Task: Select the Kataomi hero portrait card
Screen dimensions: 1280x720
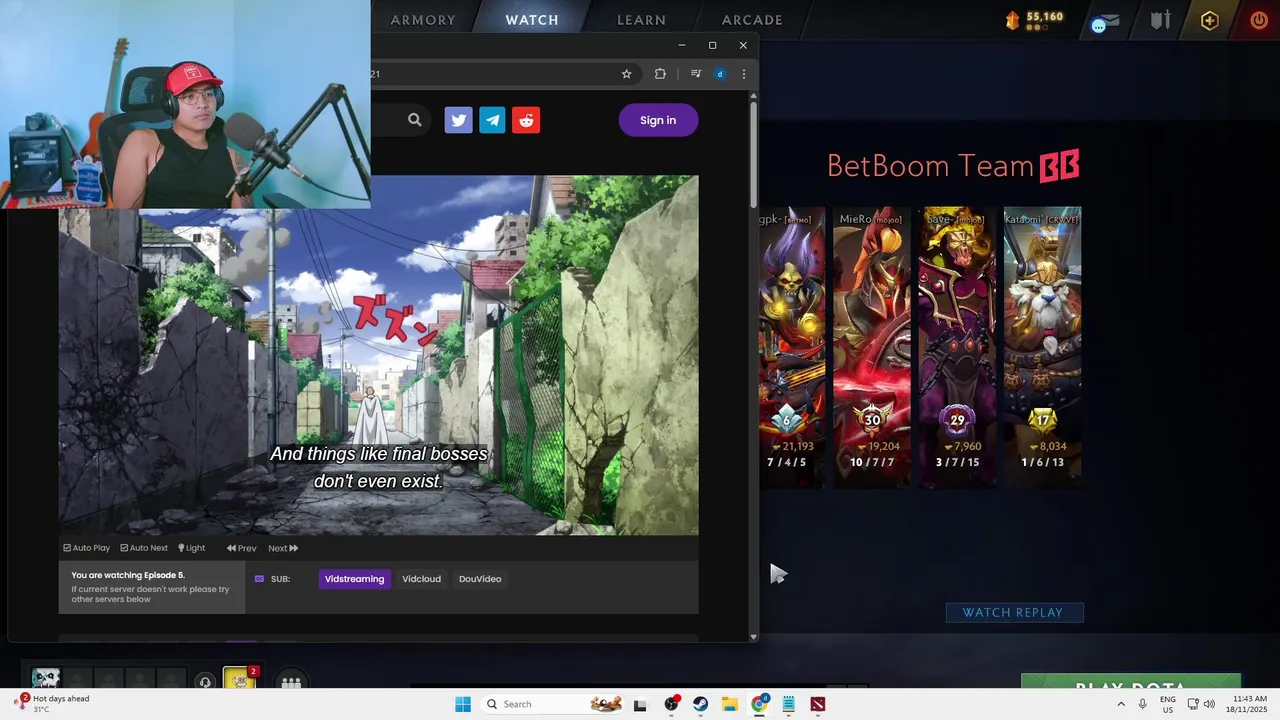Action: 1043,347
